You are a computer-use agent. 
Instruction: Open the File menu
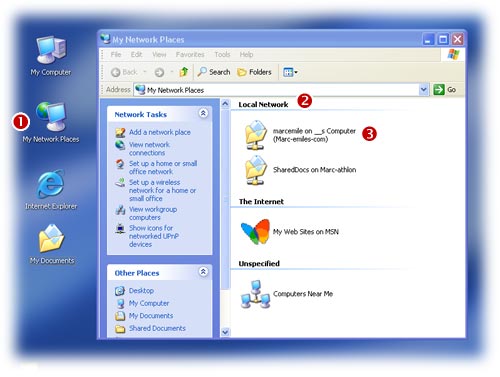point(116,54)
